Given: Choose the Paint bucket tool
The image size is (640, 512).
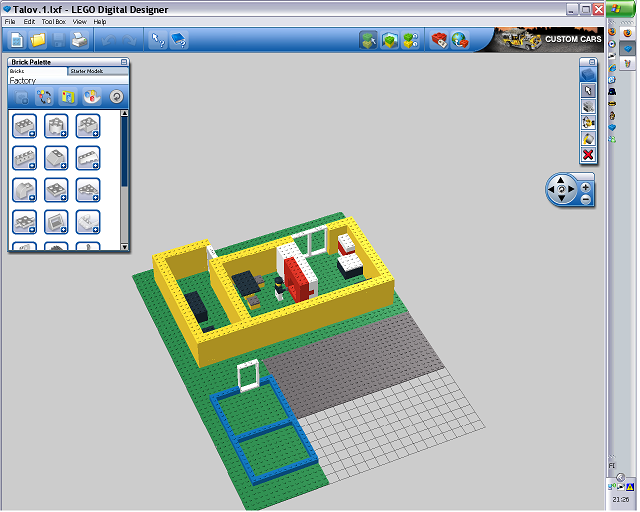Looking at the screenshot, I should point(588,139).
